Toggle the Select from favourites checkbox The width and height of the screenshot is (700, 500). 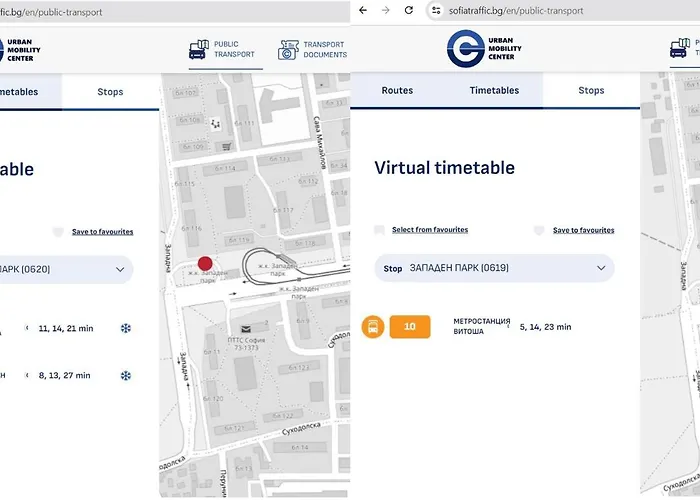(379, 230)
